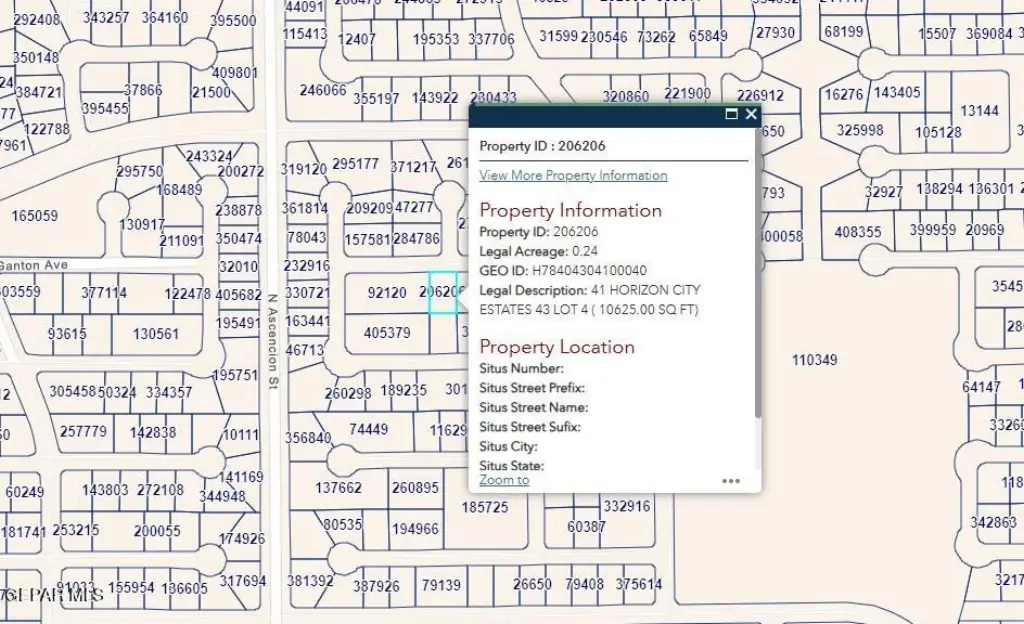The width and height of the screenshot is (1024, 624).
Task: Select parcel 110349 on the map
Action: click(814, 360)
